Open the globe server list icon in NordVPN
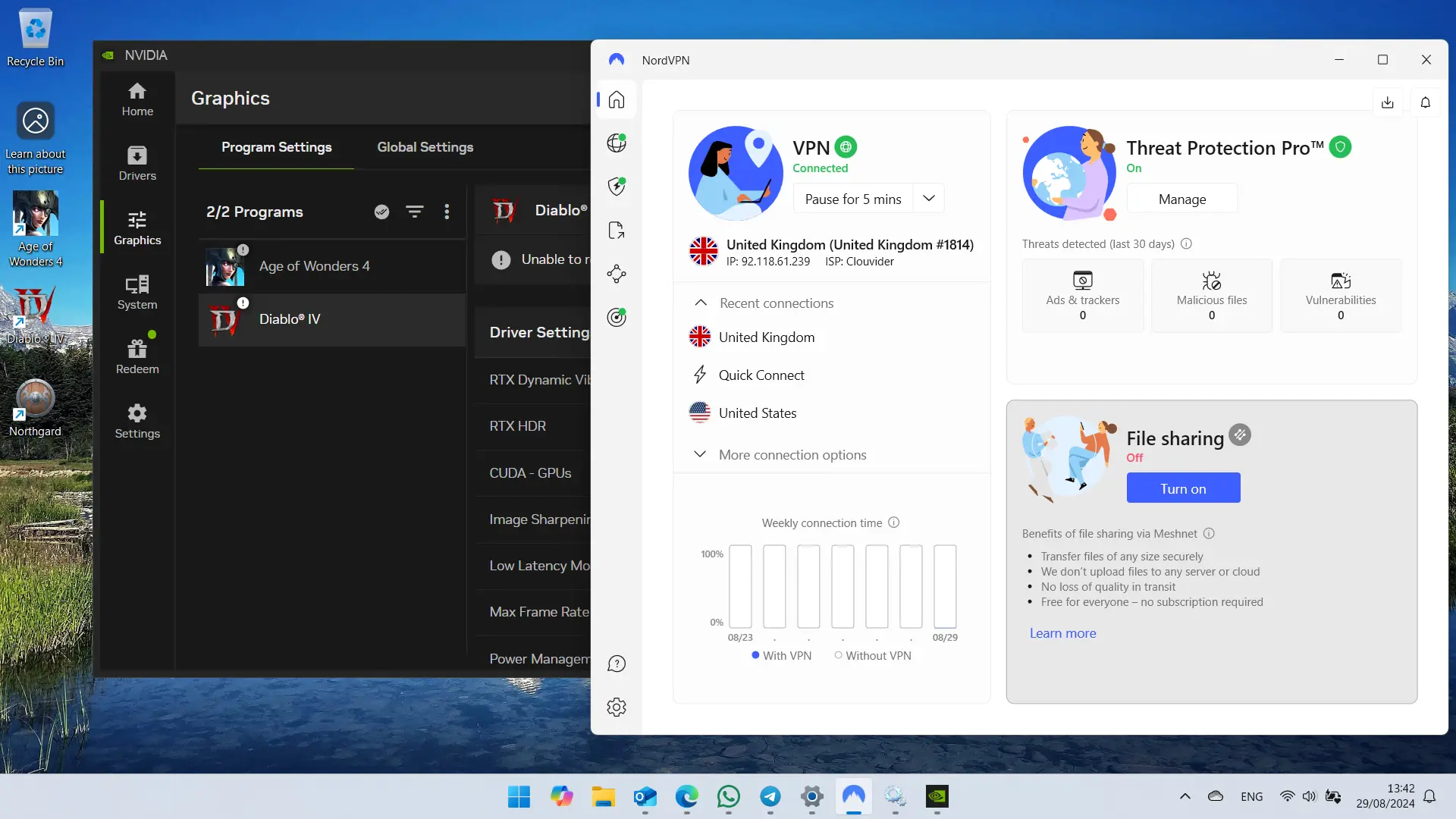 (617, 143)
